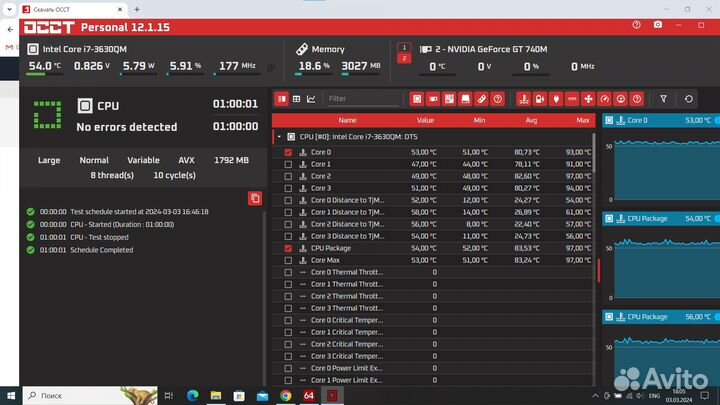720x405 pixels.
Task: Check the Core 2 graph checkbox
Action: (x=288, y=176)
